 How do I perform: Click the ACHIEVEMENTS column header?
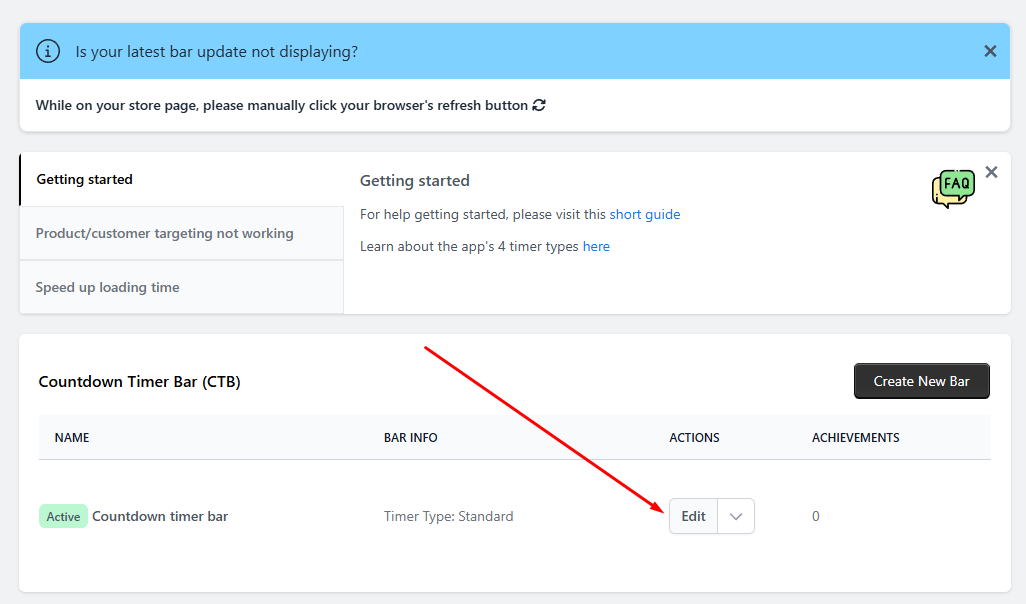tap(856, 438)
